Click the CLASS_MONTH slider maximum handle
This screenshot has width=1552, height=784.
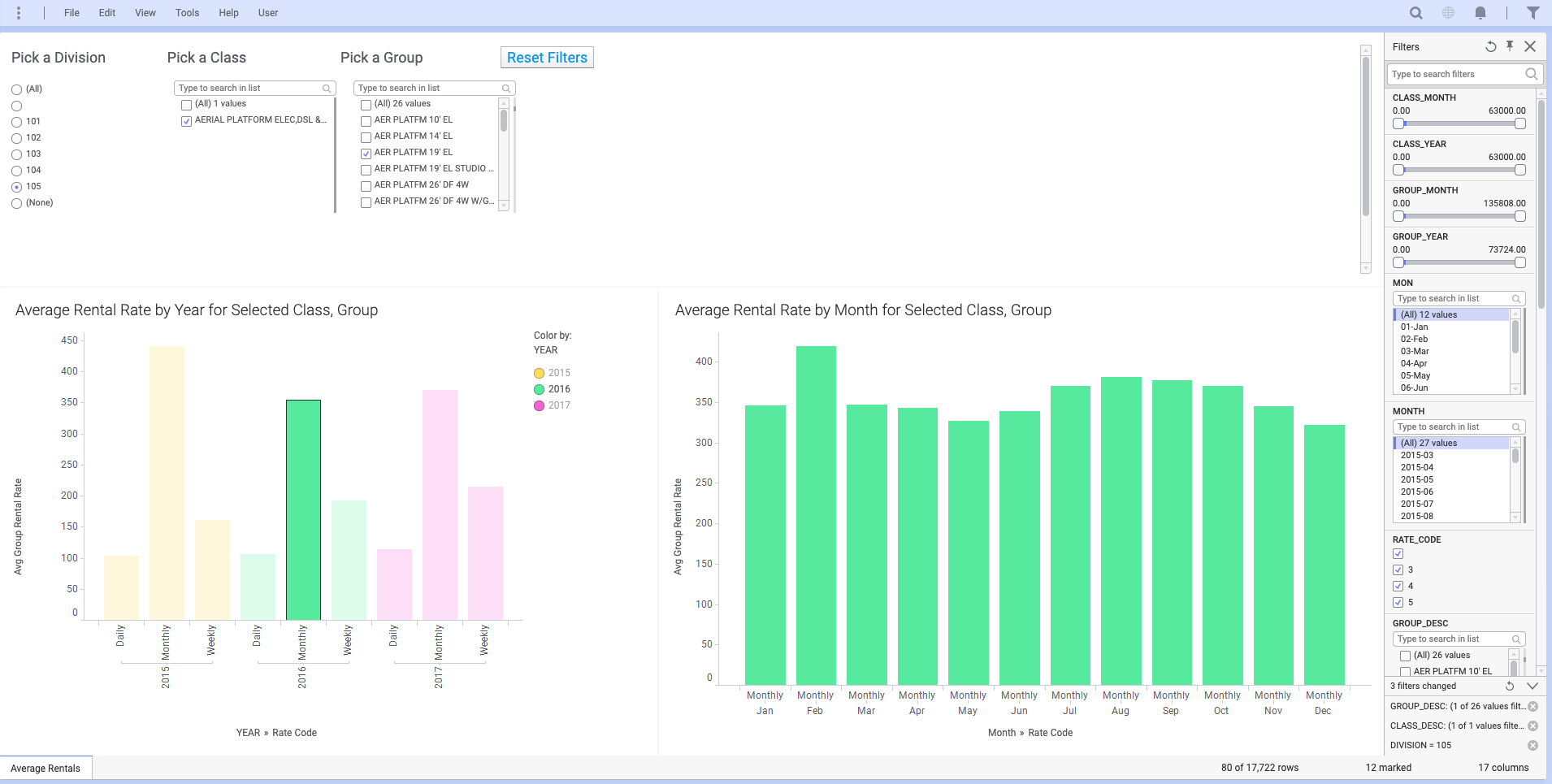(x=1519, y=124)
